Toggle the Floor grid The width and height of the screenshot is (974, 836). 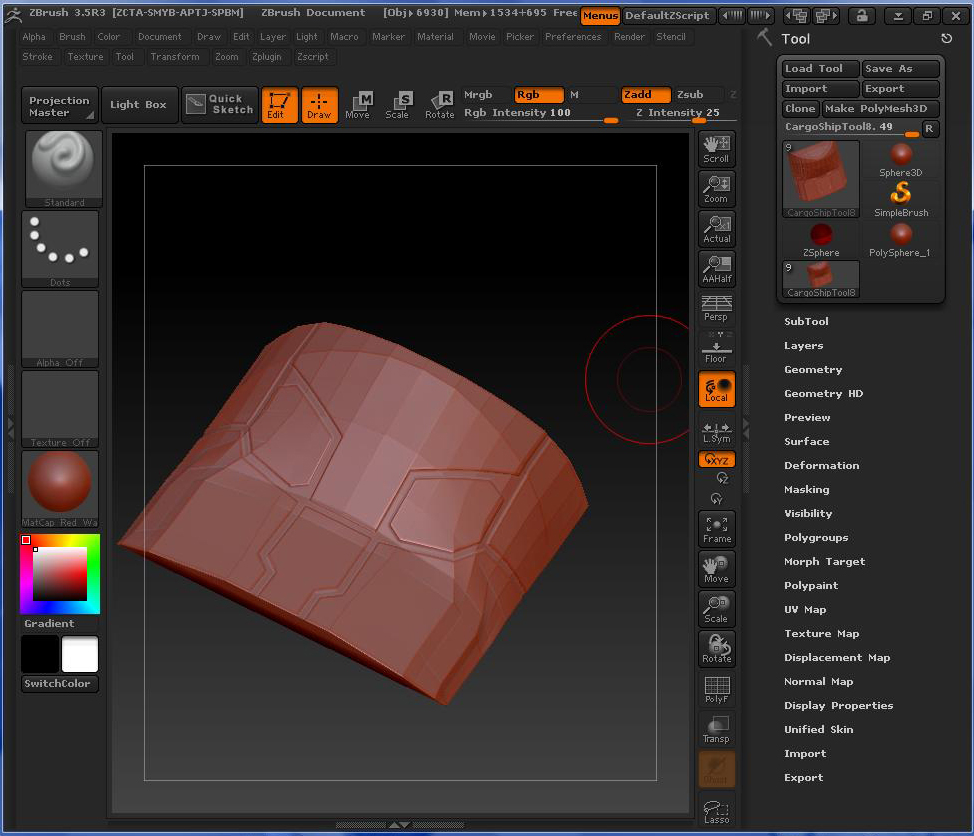click(716, 349)
